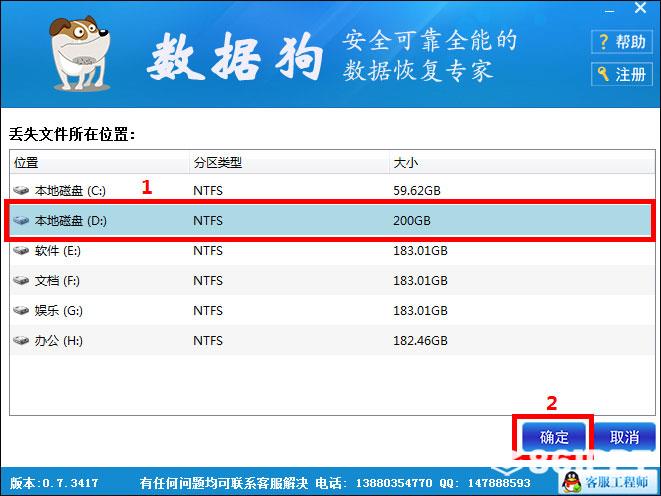
Task: Pick the 办公 (H:) partition
Action: click(x=332, y=340)
